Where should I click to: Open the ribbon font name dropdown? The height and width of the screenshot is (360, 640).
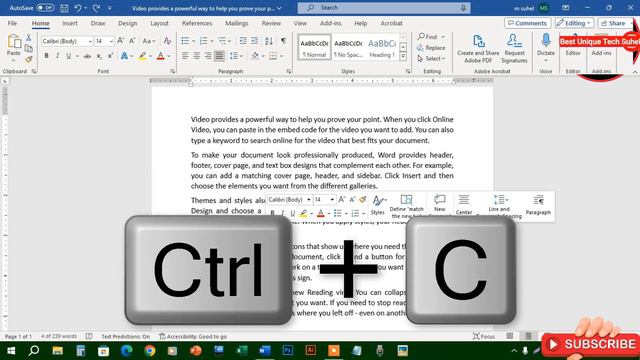90,41
